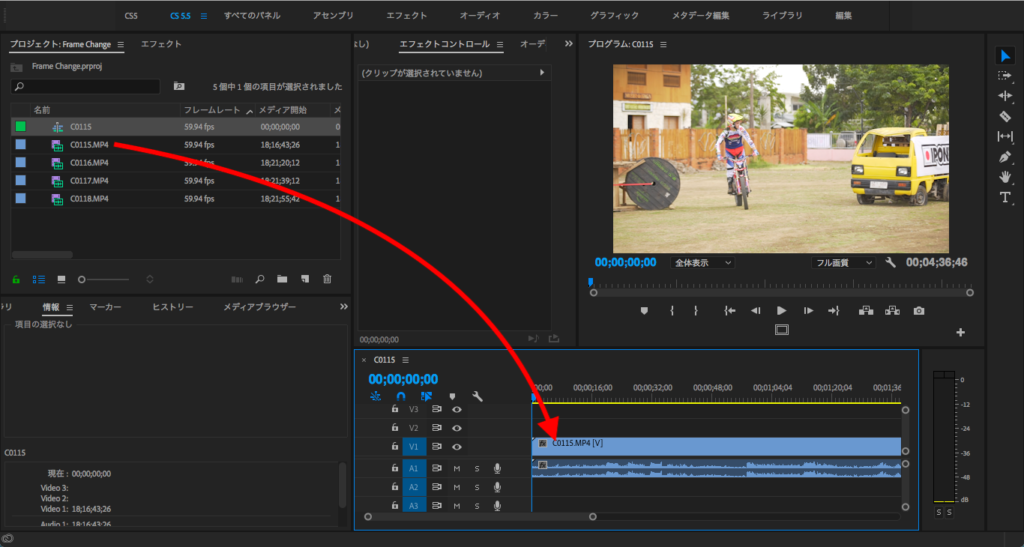1024x547 pixels.
Task: Toggle visibility eye for track V1
Action: click(x=456, y=447)
